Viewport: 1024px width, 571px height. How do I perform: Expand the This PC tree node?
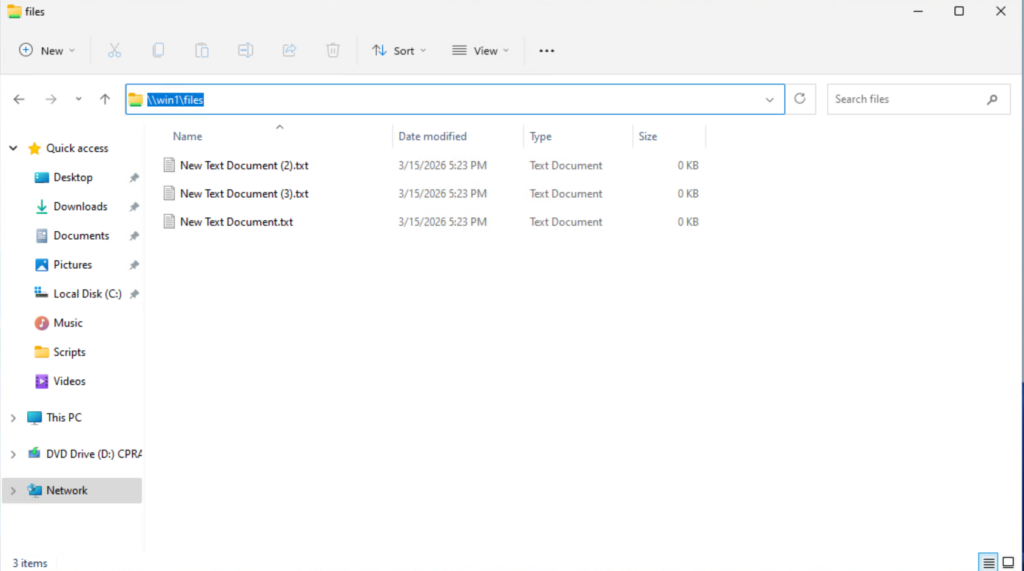point(13,418)
